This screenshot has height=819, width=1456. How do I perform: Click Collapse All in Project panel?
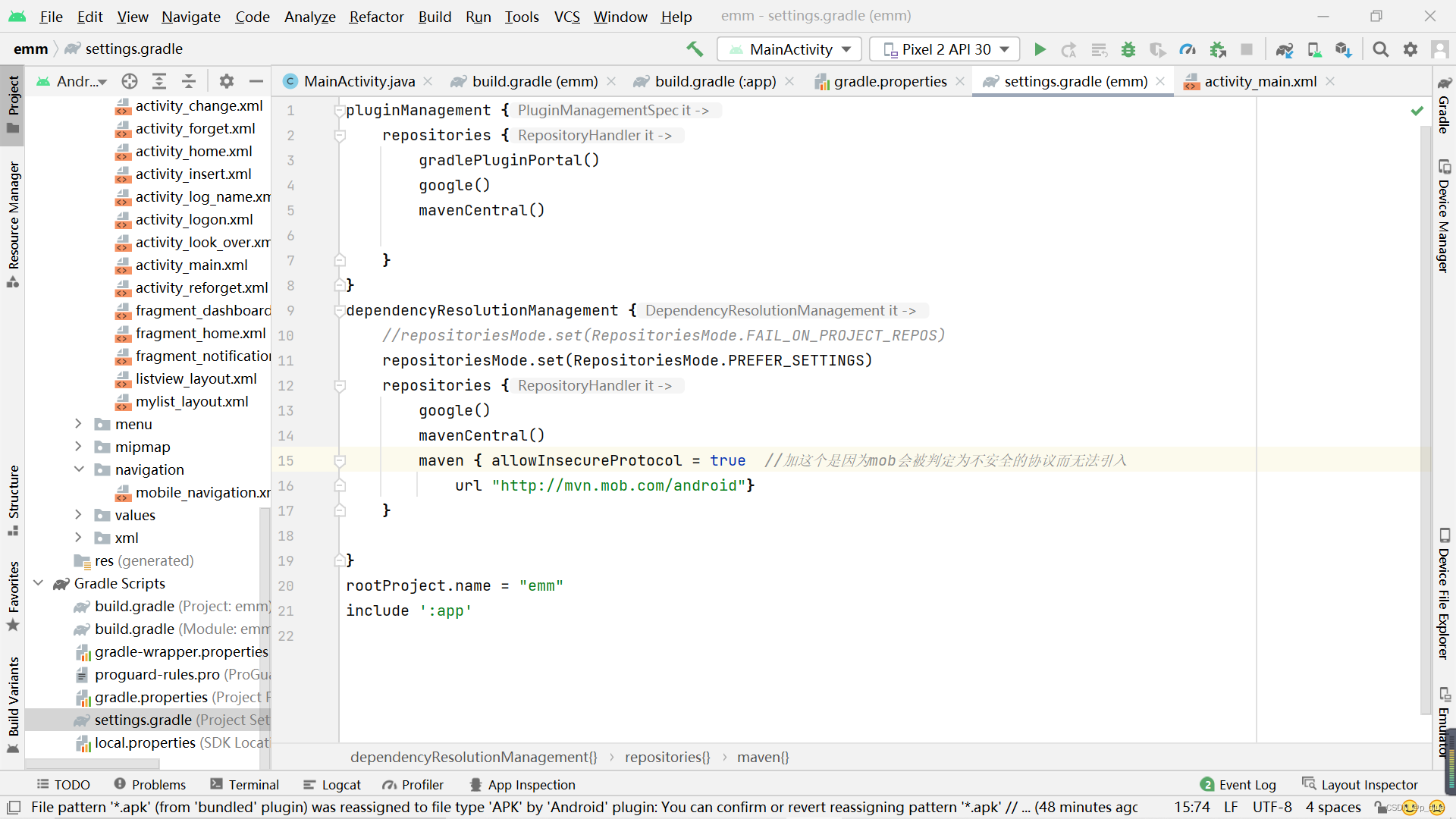click(x=189, y=81)
